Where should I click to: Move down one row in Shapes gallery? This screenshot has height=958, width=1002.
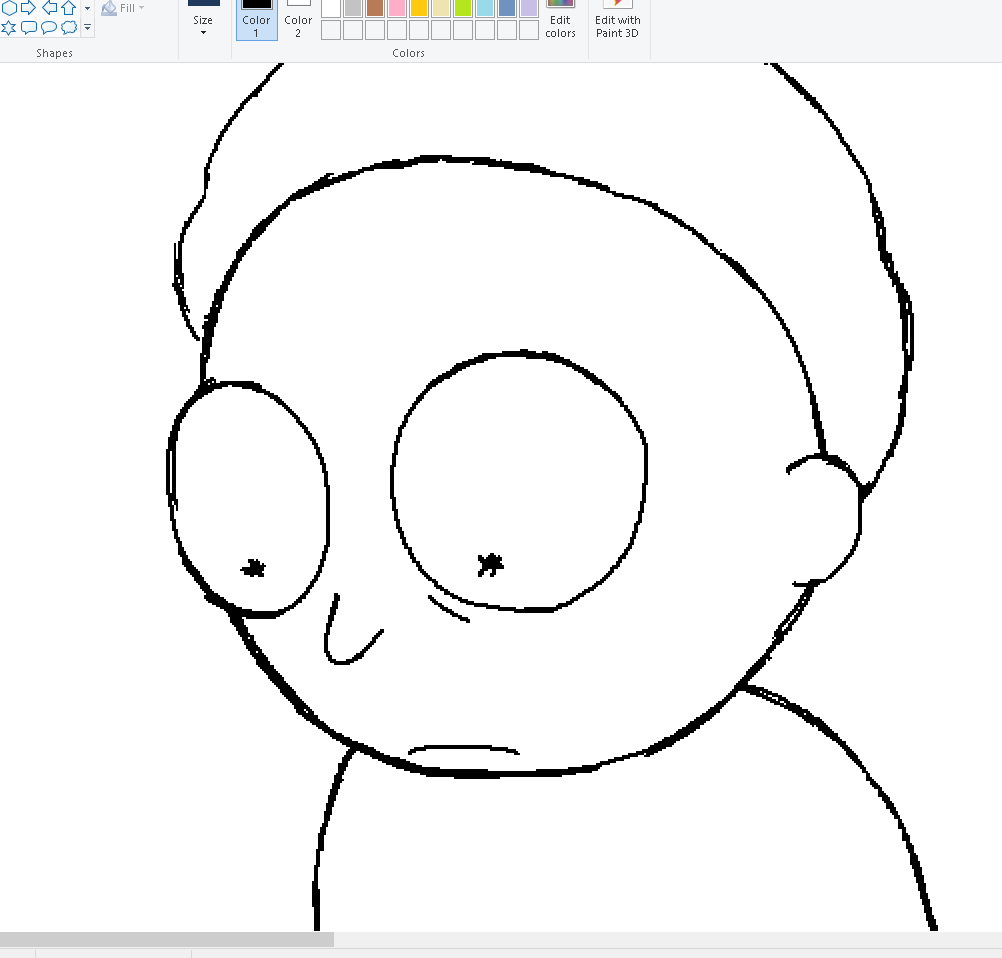88,8
